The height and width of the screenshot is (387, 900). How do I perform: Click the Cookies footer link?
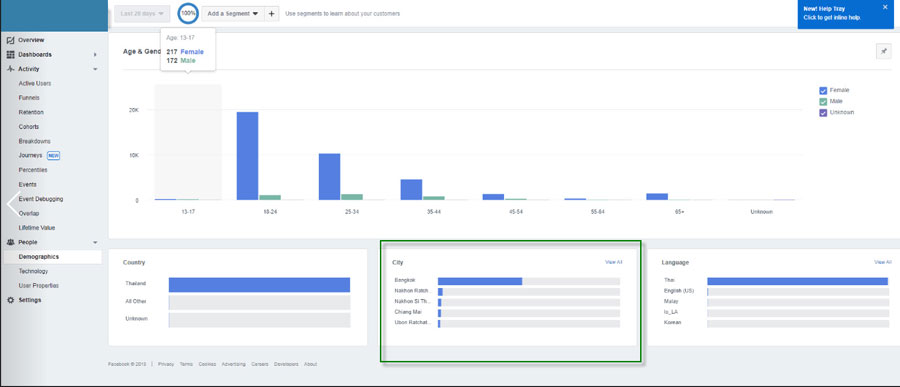coord(207,365)
